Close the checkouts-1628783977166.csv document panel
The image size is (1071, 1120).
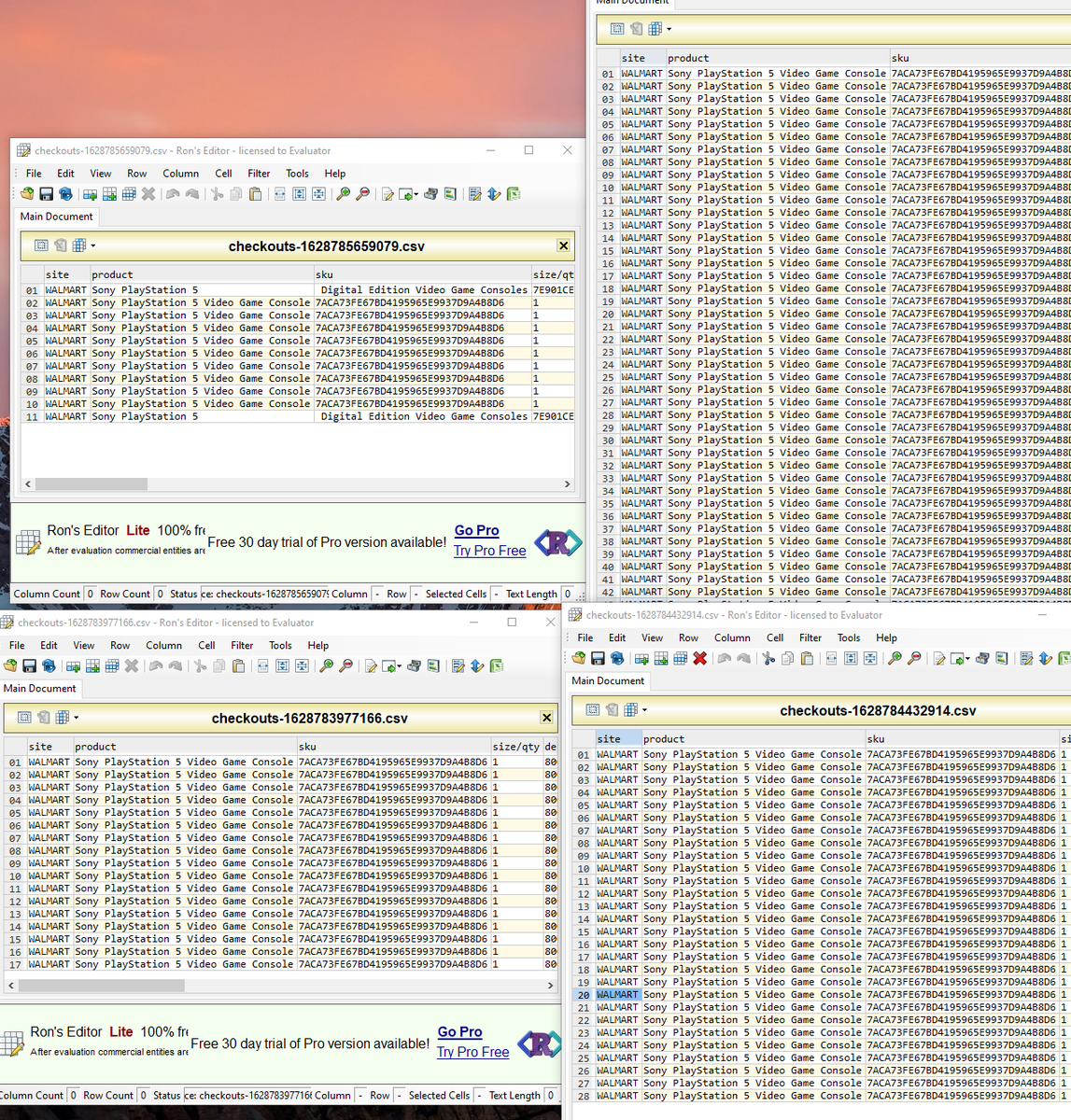546,718
